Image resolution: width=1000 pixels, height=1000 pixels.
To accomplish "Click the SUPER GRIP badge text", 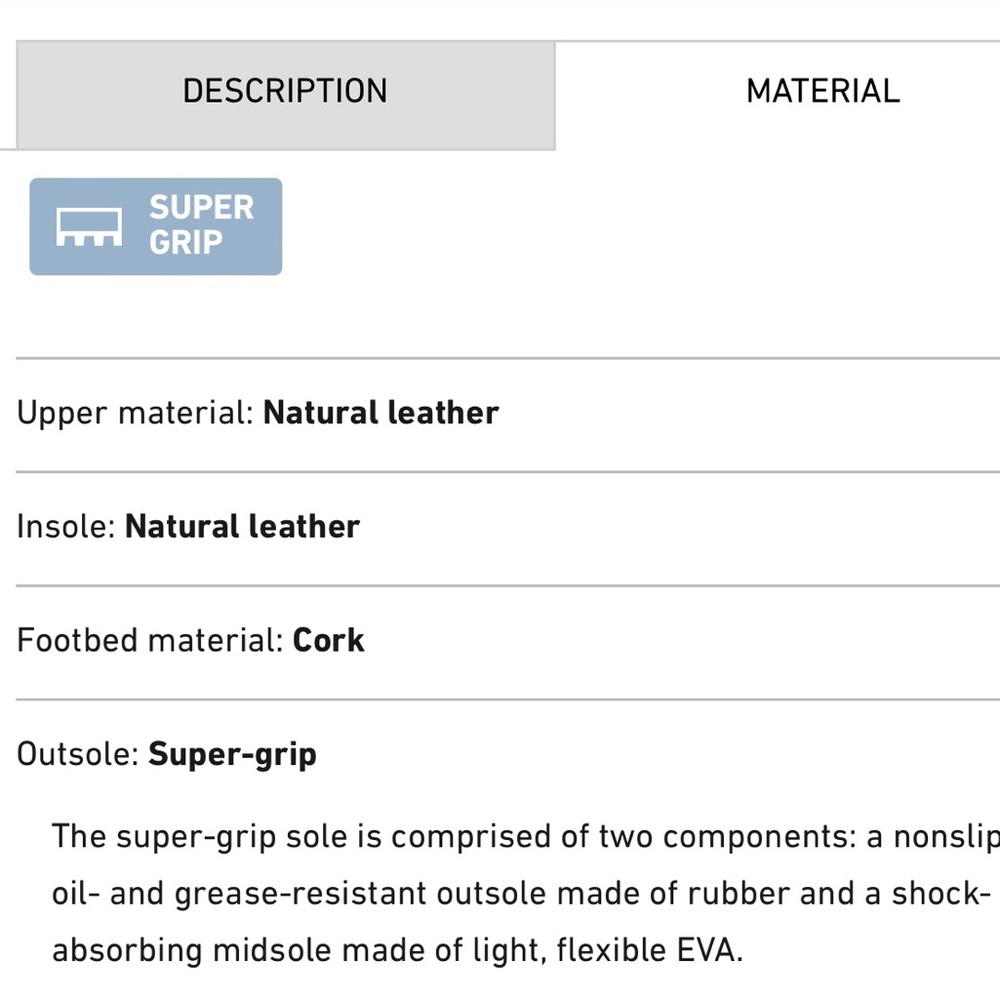I will [201, 225].
